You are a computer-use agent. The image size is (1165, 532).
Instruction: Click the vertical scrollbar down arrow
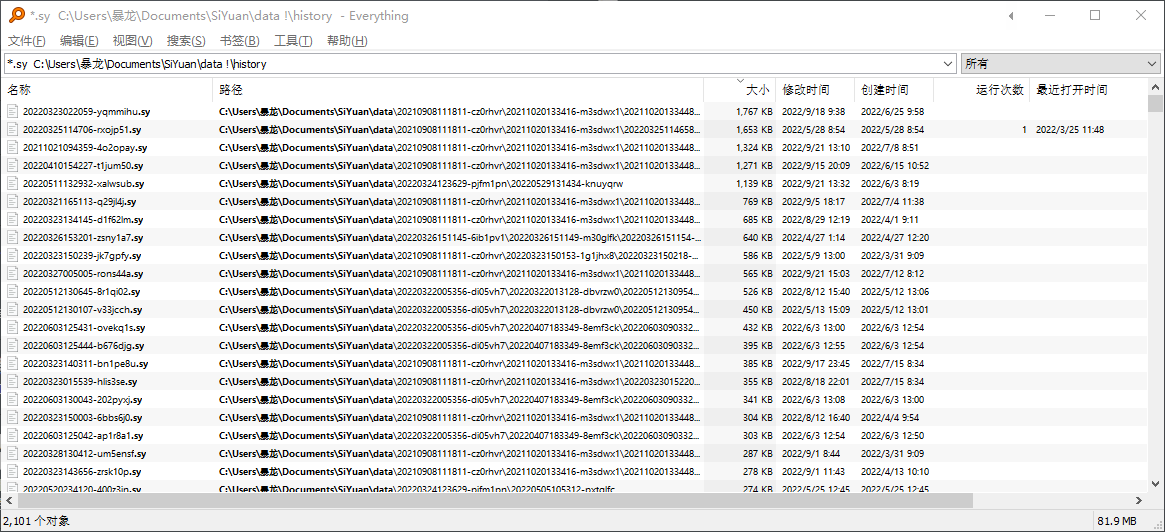[1155, 484]
